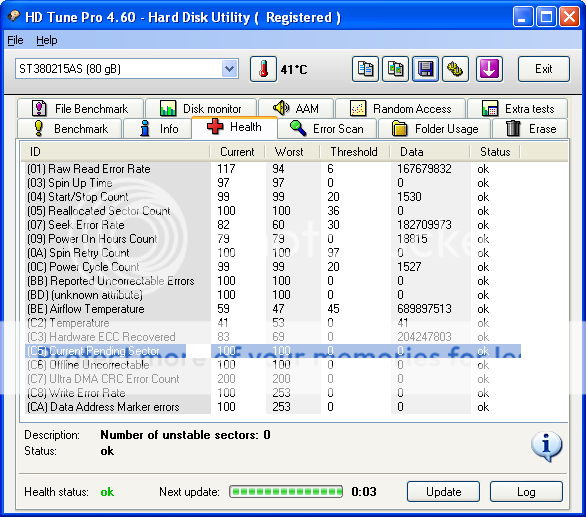Select the (C5) Current Pending Sector row
Viewport: 586px width, 517px height.
coord(273,351)
